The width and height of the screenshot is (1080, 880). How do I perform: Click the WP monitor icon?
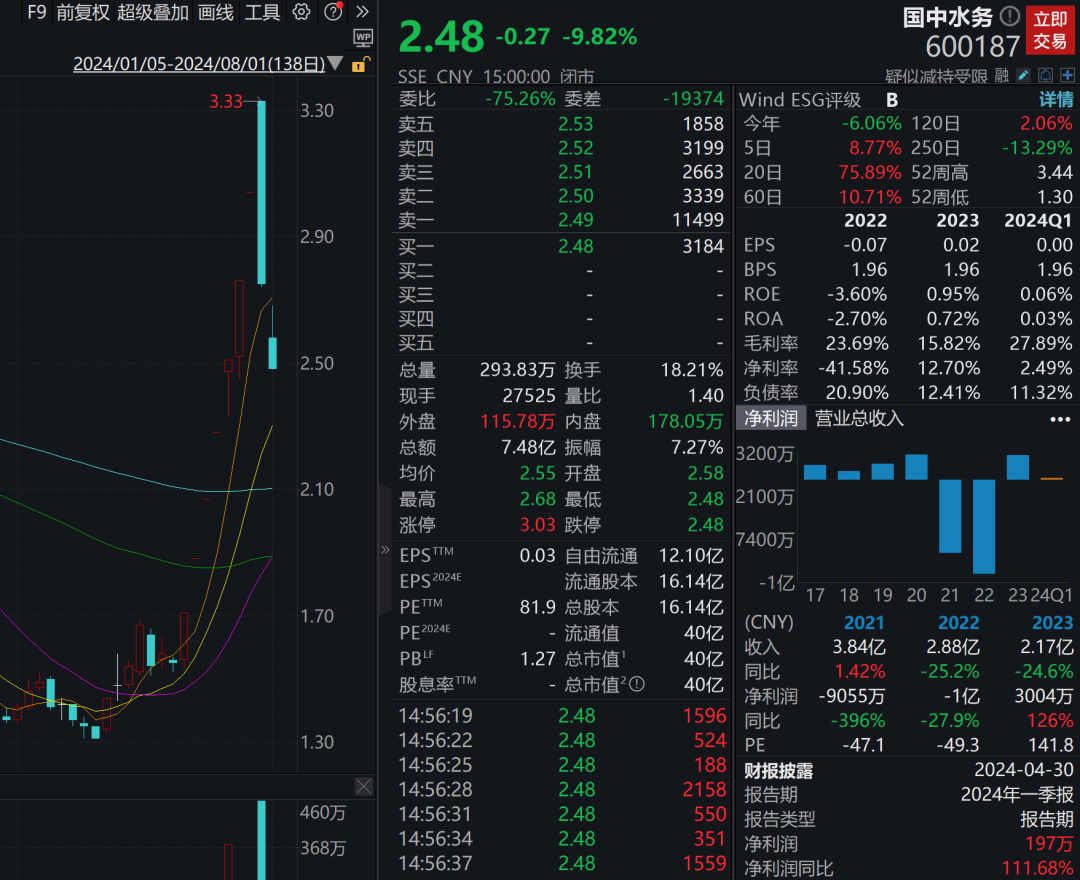pos(363,38)
